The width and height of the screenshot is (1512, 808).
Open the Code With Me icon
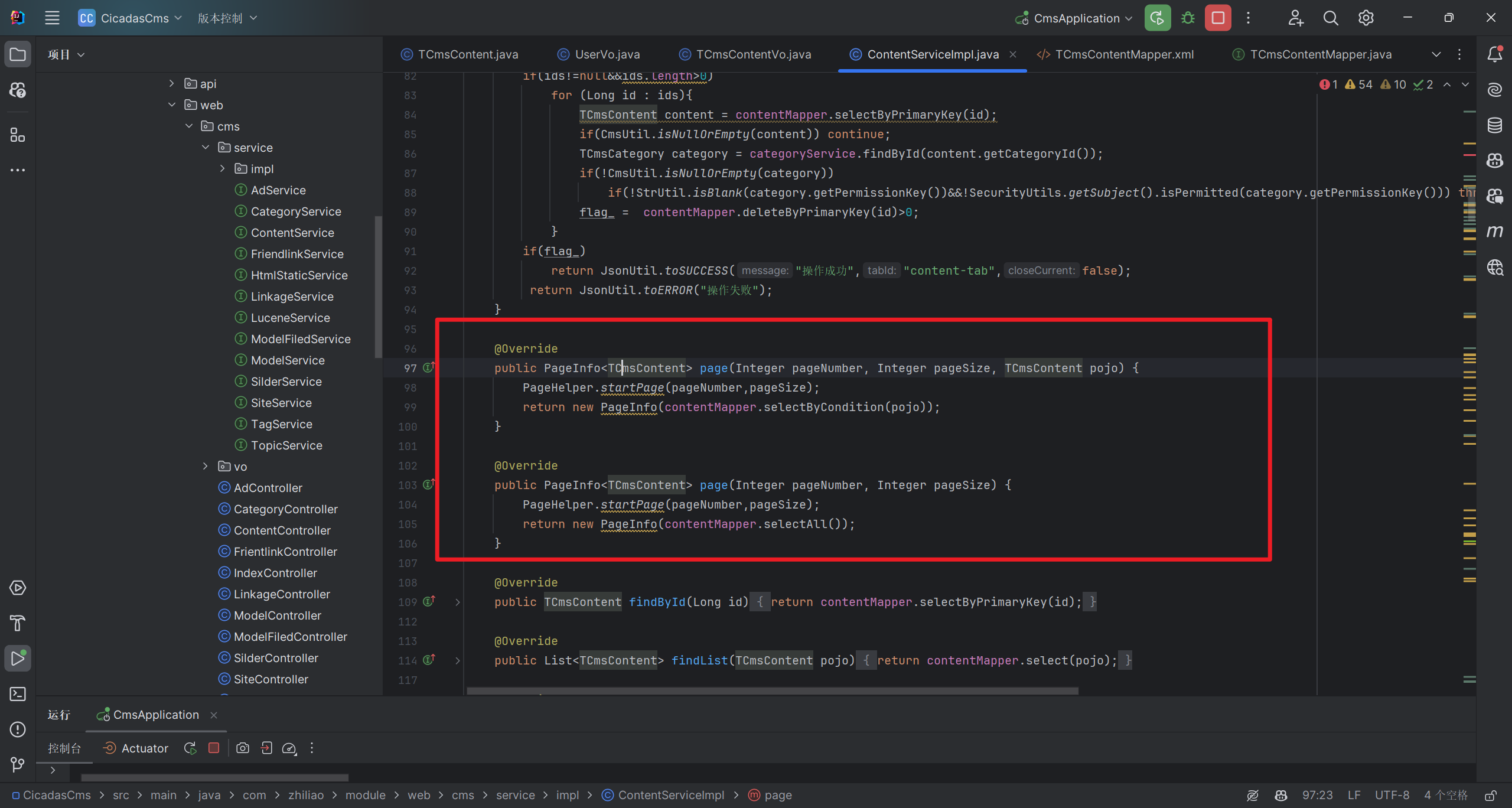click(x=1296, y=18)
